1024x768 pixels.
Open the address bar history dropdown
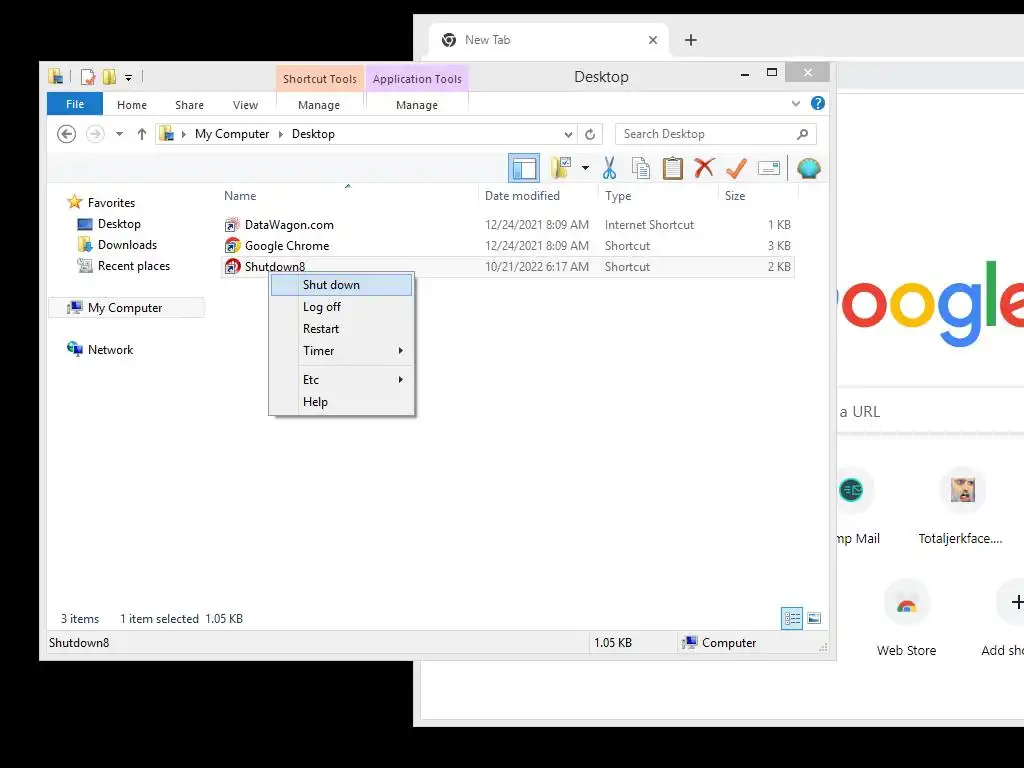568,135
